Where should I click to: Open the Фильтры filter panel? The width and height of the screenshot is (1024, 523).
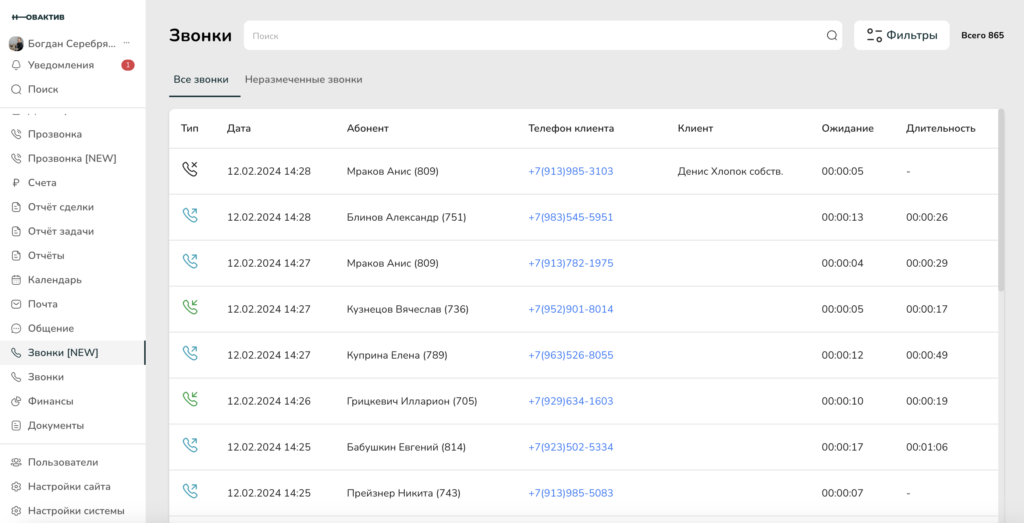pyautogui.click(x=901, y=35)
